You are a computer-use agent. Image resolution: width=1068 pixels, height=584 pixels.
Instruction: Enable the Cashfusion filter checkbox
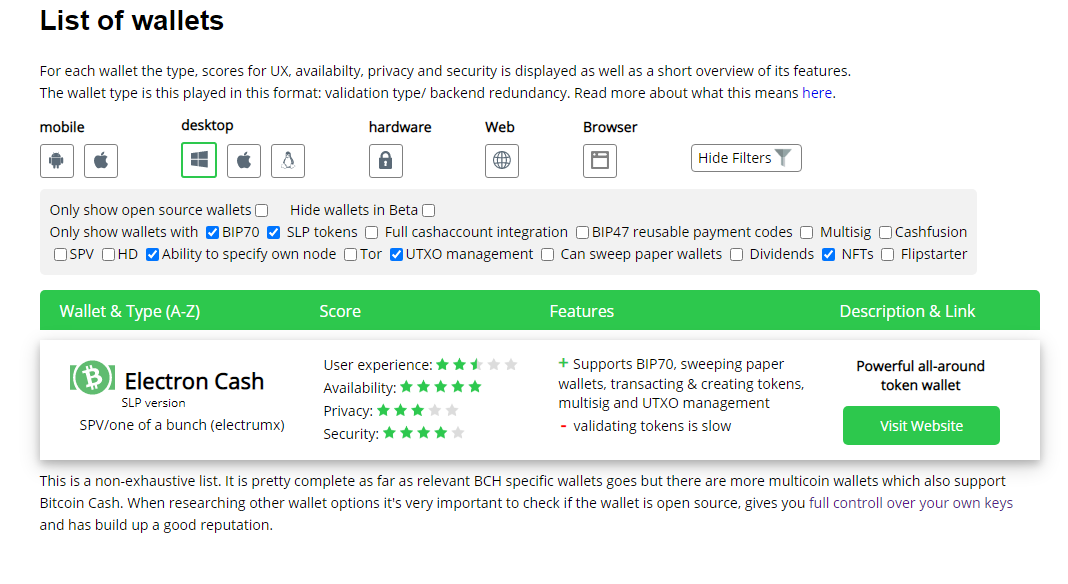[885, 232]
